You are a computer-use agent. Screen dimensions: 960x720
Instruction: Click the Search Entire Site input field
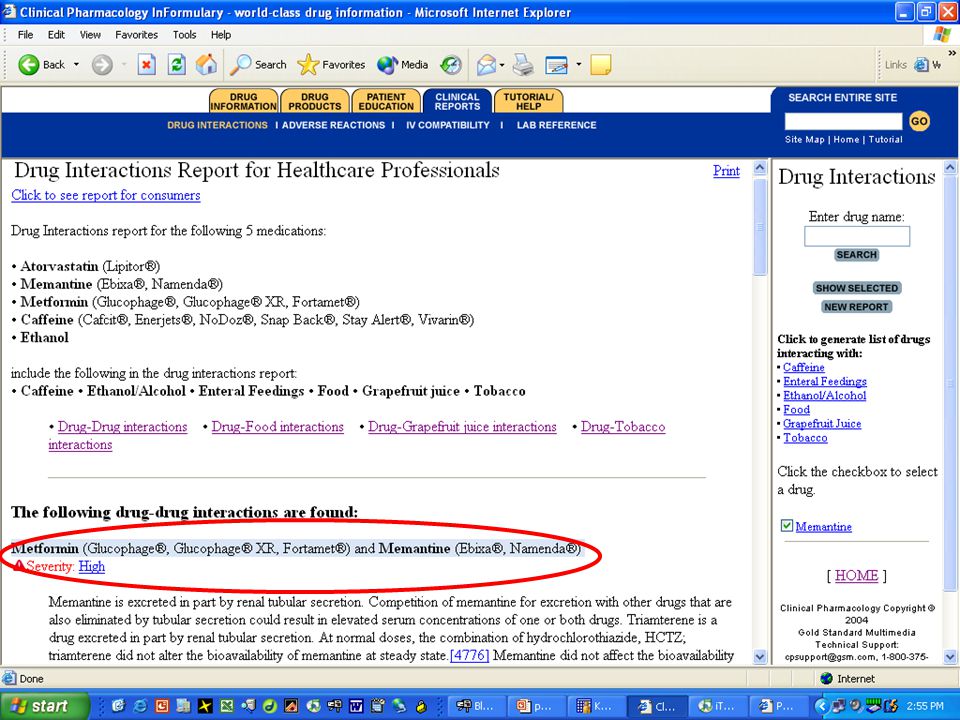pyautogui.click(x=843, y=121)
